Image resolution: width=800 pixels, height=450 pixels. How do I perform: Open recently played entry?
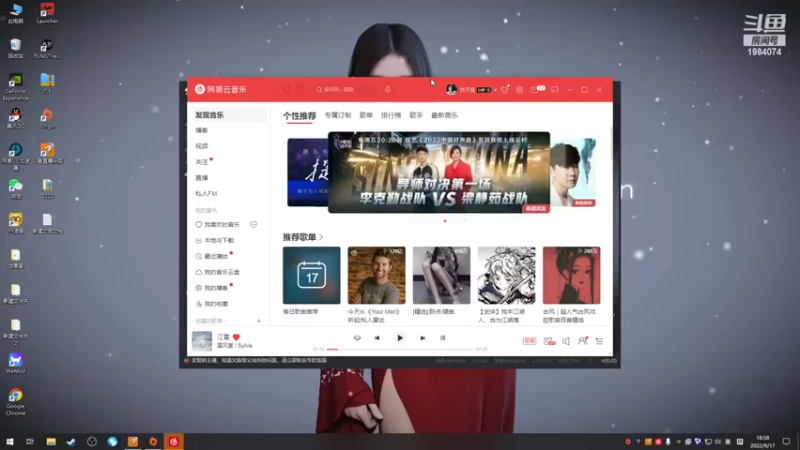point(212,256)
